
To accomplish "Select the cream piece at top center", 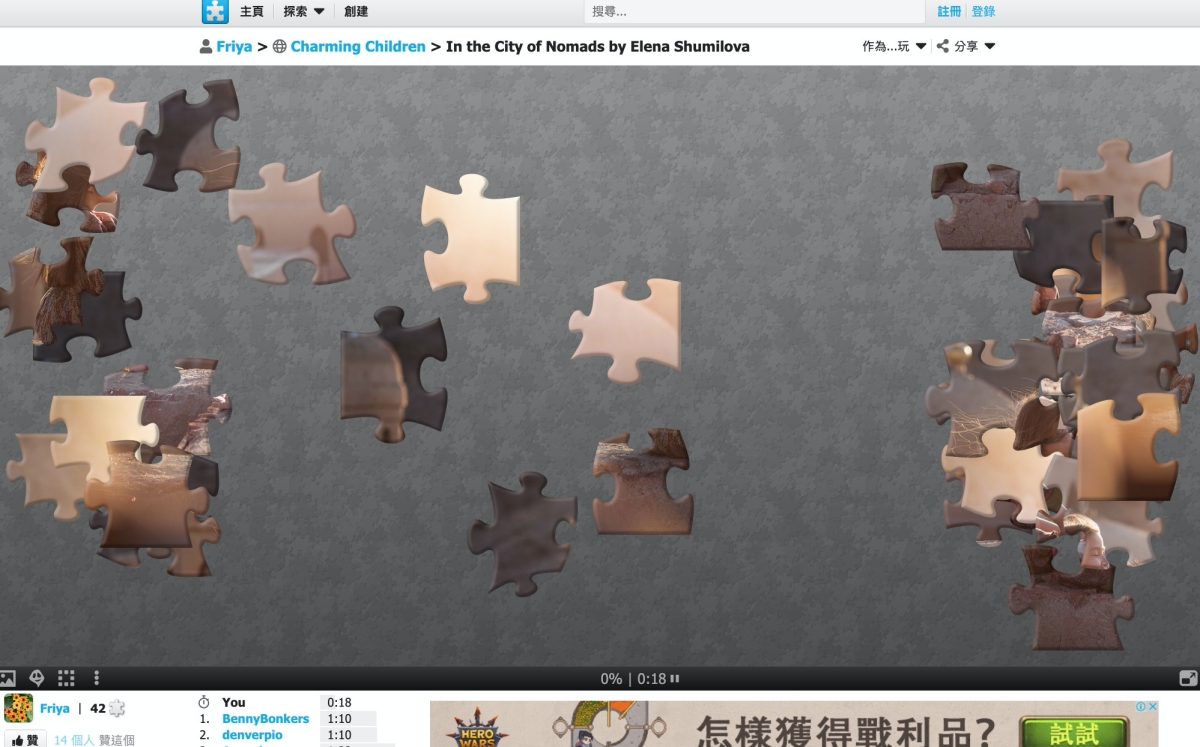I will coord(472,238).
